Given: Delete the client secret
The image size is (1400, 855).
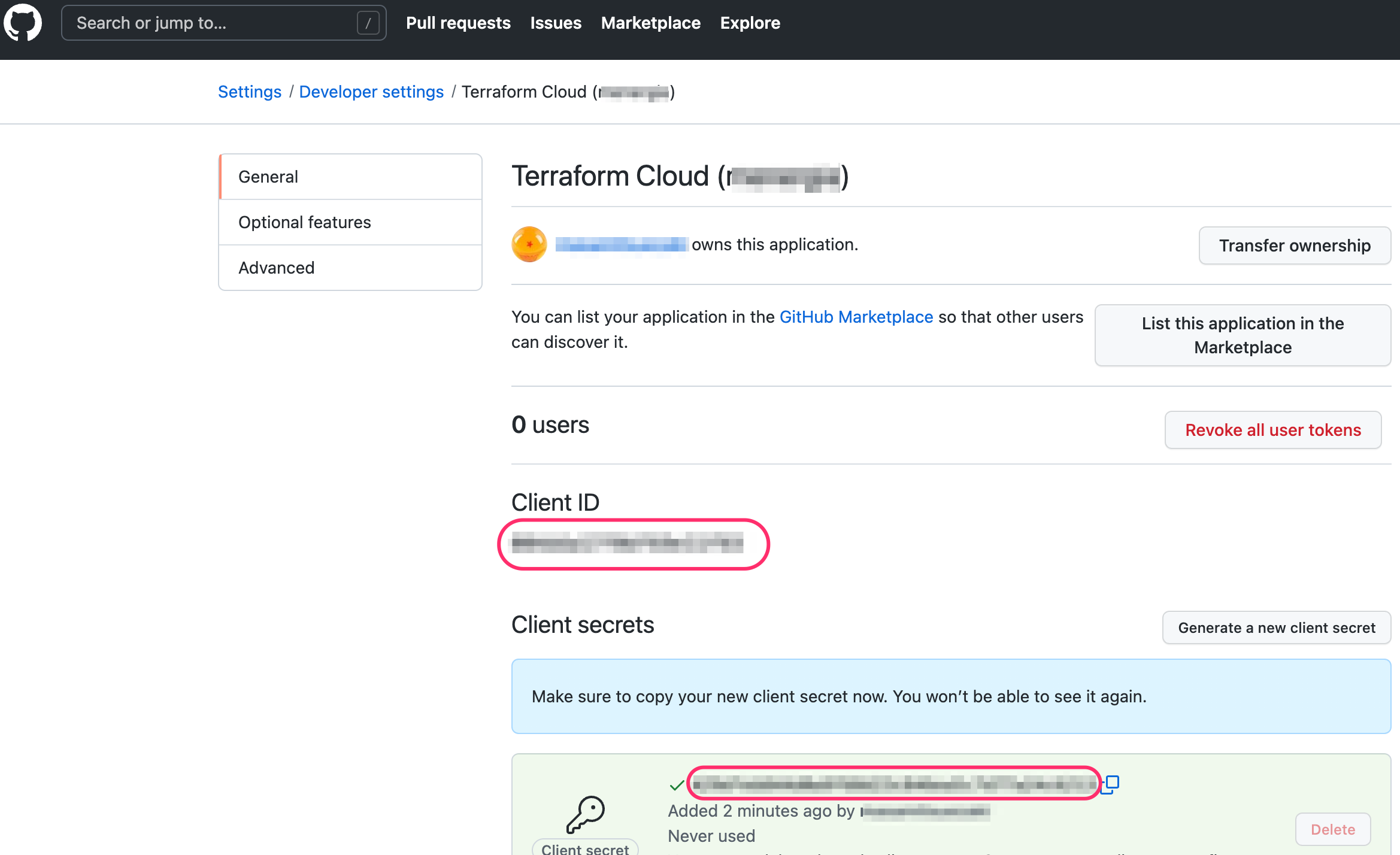Looking at the screenshot, I should (1333, 829).
